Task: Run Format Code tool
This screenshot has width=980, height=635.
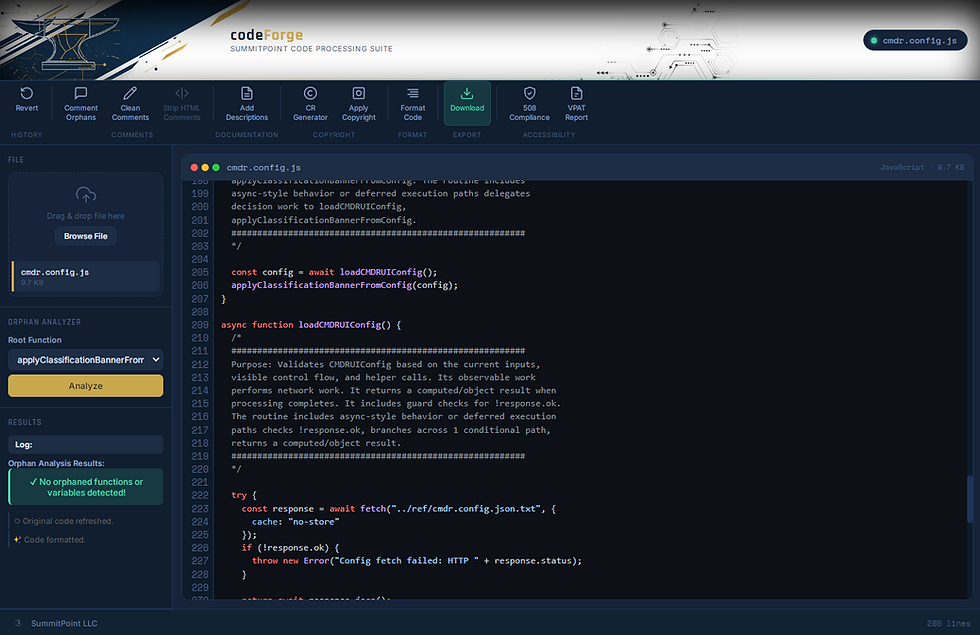Action: click(x=412, y=103)
